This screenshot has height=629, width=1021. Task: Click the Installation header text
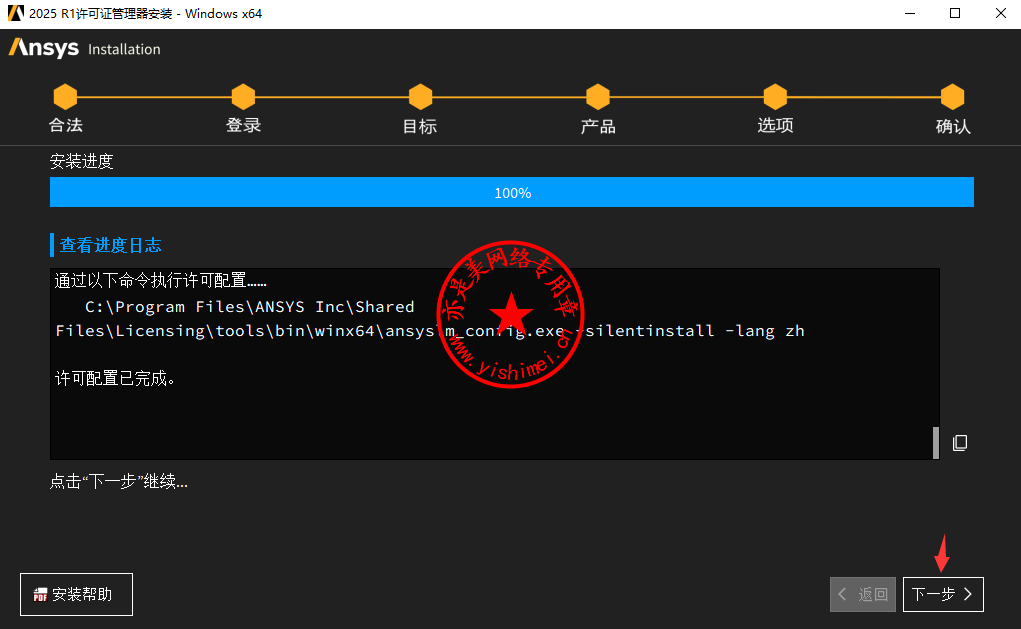tap(124, 49)
